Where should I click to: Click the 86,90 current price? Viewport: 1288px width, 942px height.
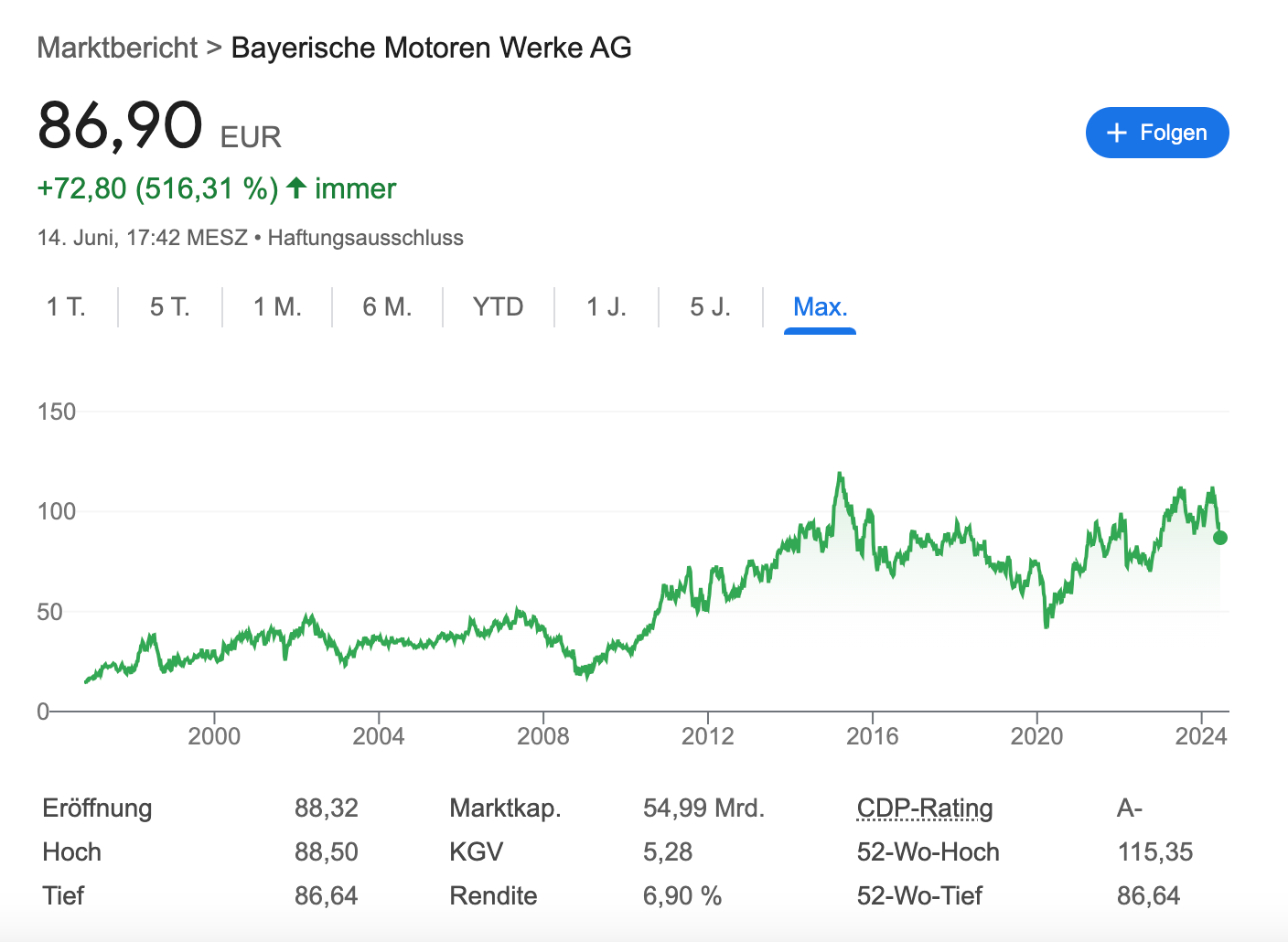[x=120, y=125]
